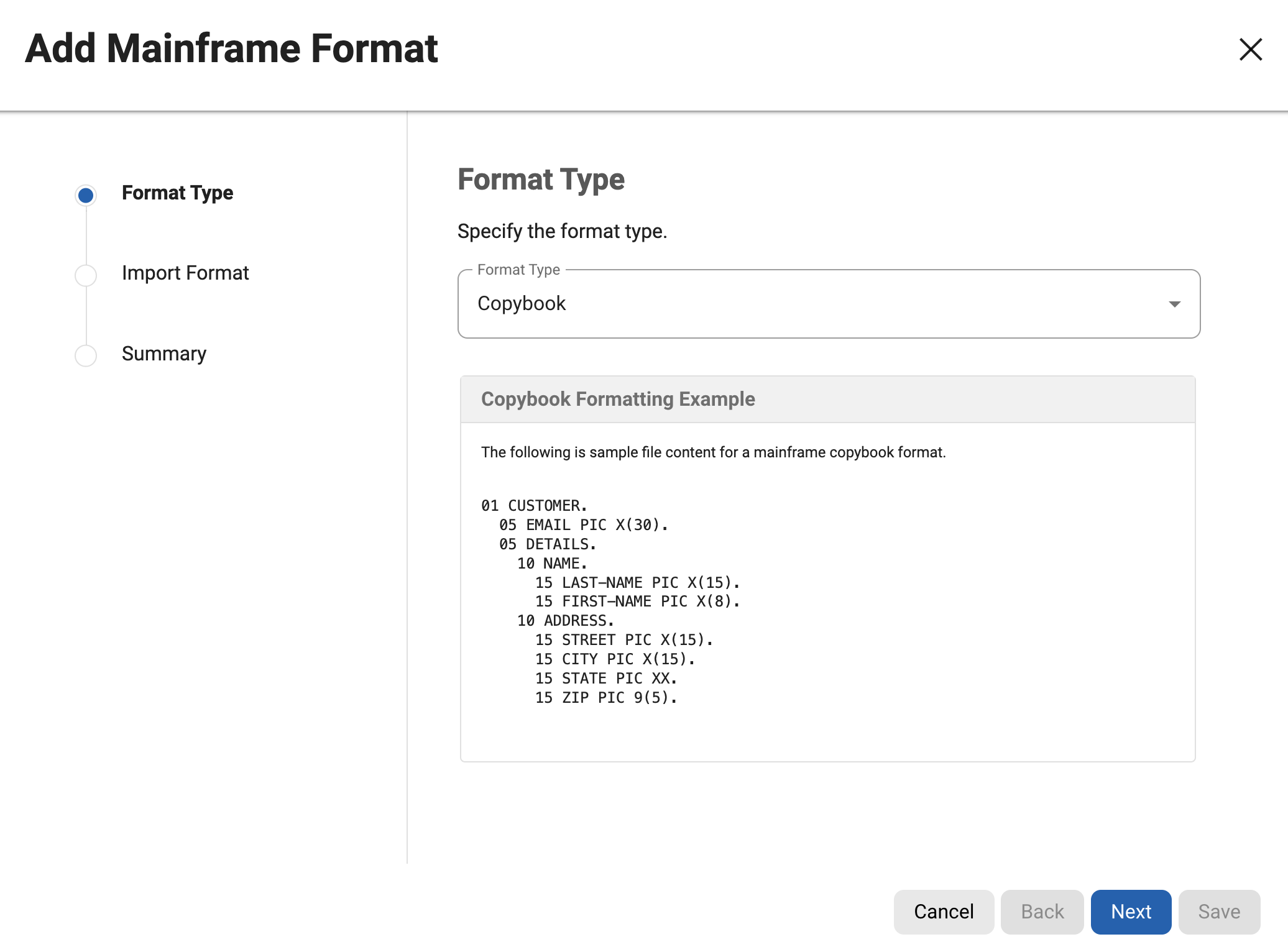The image size is (1288, 947).
Task: Save the new mainframe format
Action: 1218,912
